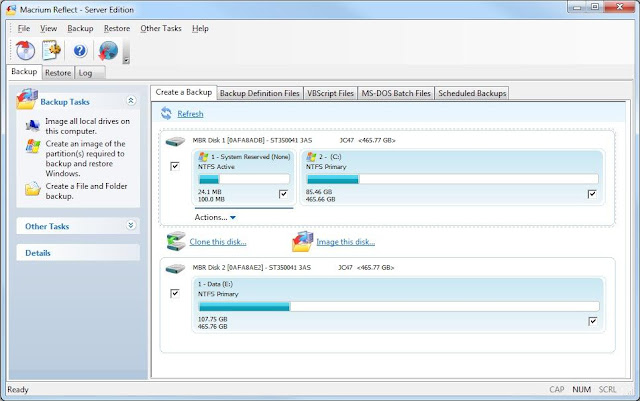Image resolution: width=640 pixels, height=401 pixels.
Task: Select the Backup main tab
Action: (24, 71)
